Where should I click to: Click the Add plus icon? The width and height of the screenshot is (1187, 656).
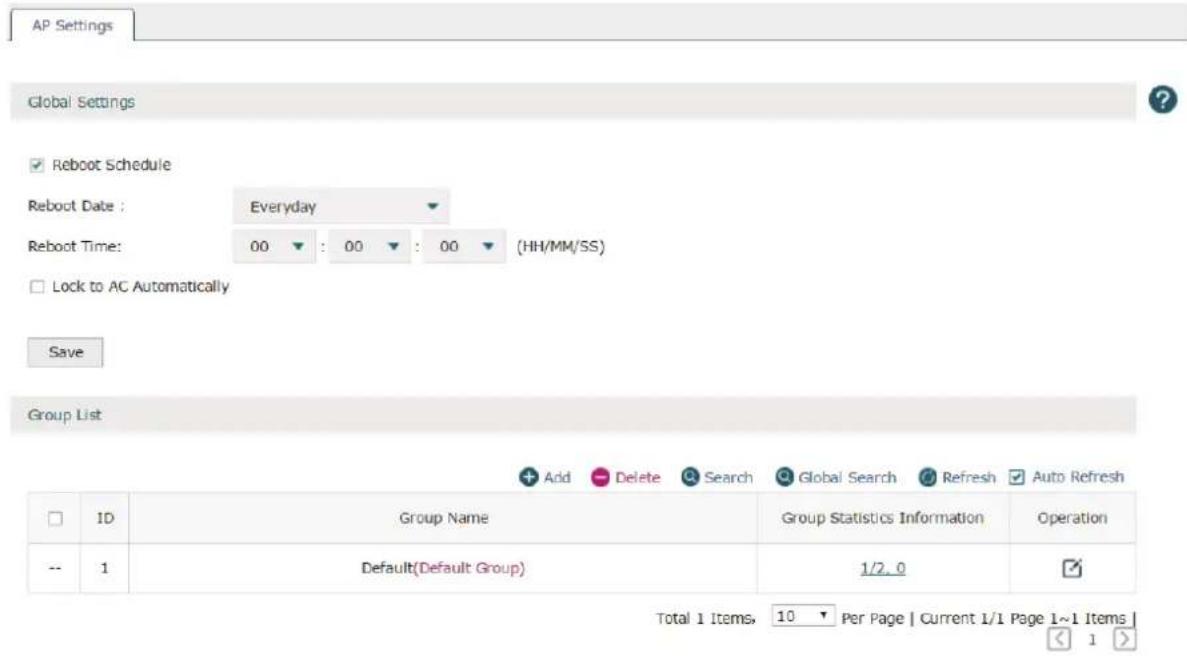pos(528,477)
